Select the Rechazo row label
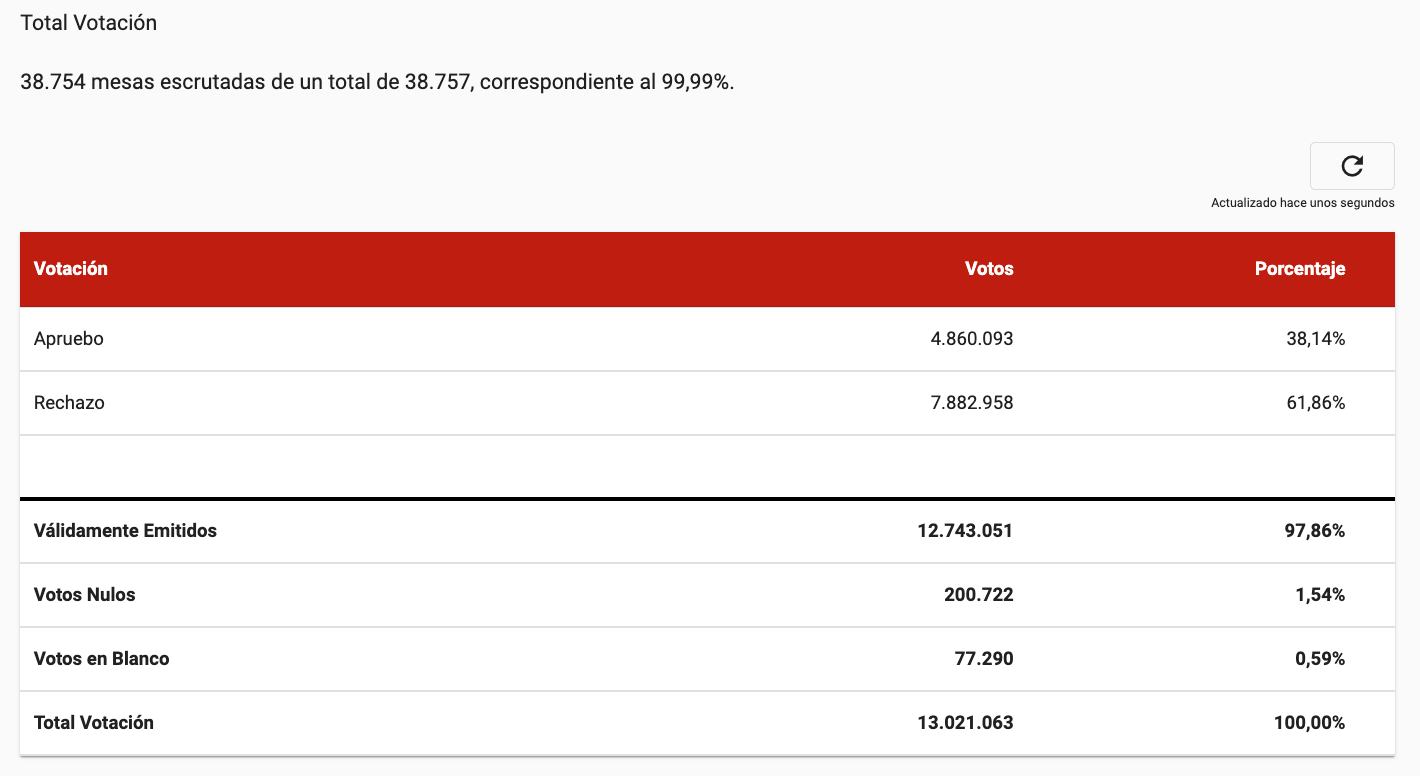 [69, 403]
